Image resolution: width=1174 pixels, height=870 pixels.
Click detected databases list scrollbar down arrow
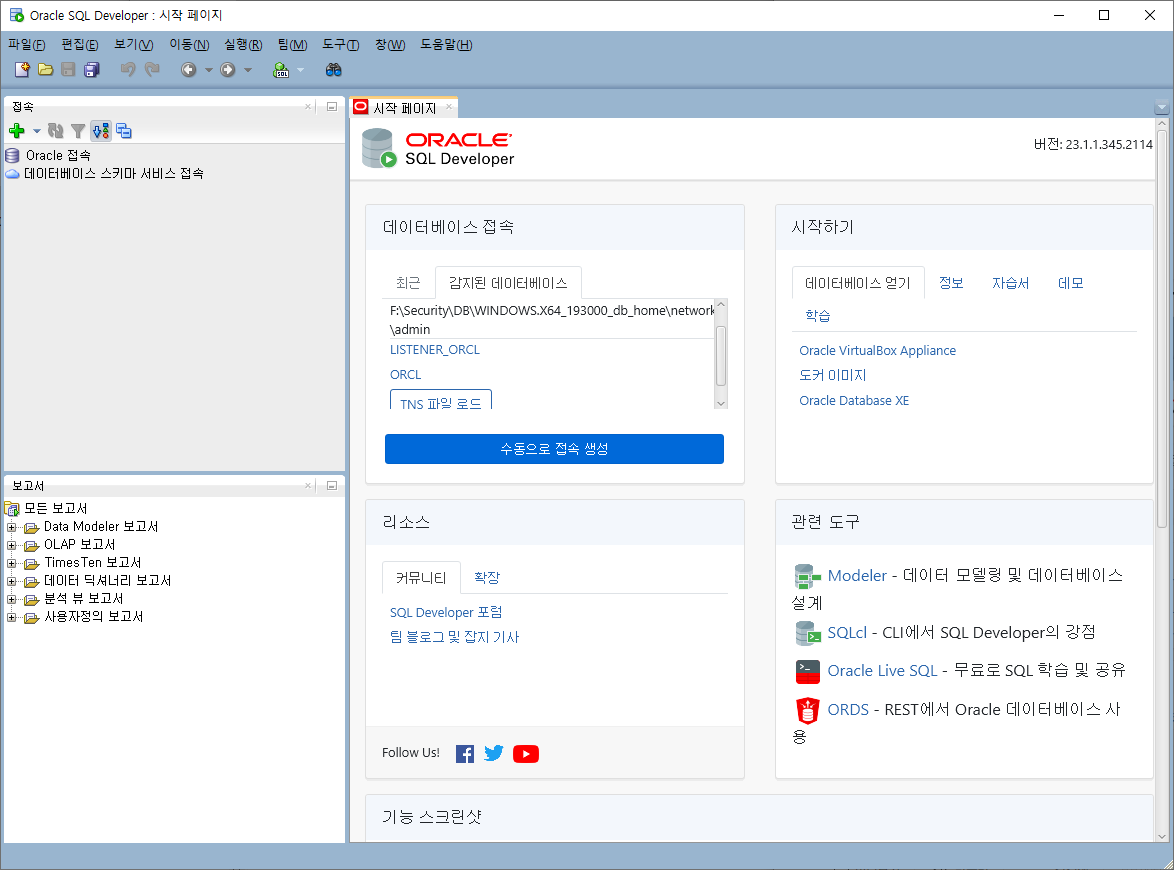[721, 403]
